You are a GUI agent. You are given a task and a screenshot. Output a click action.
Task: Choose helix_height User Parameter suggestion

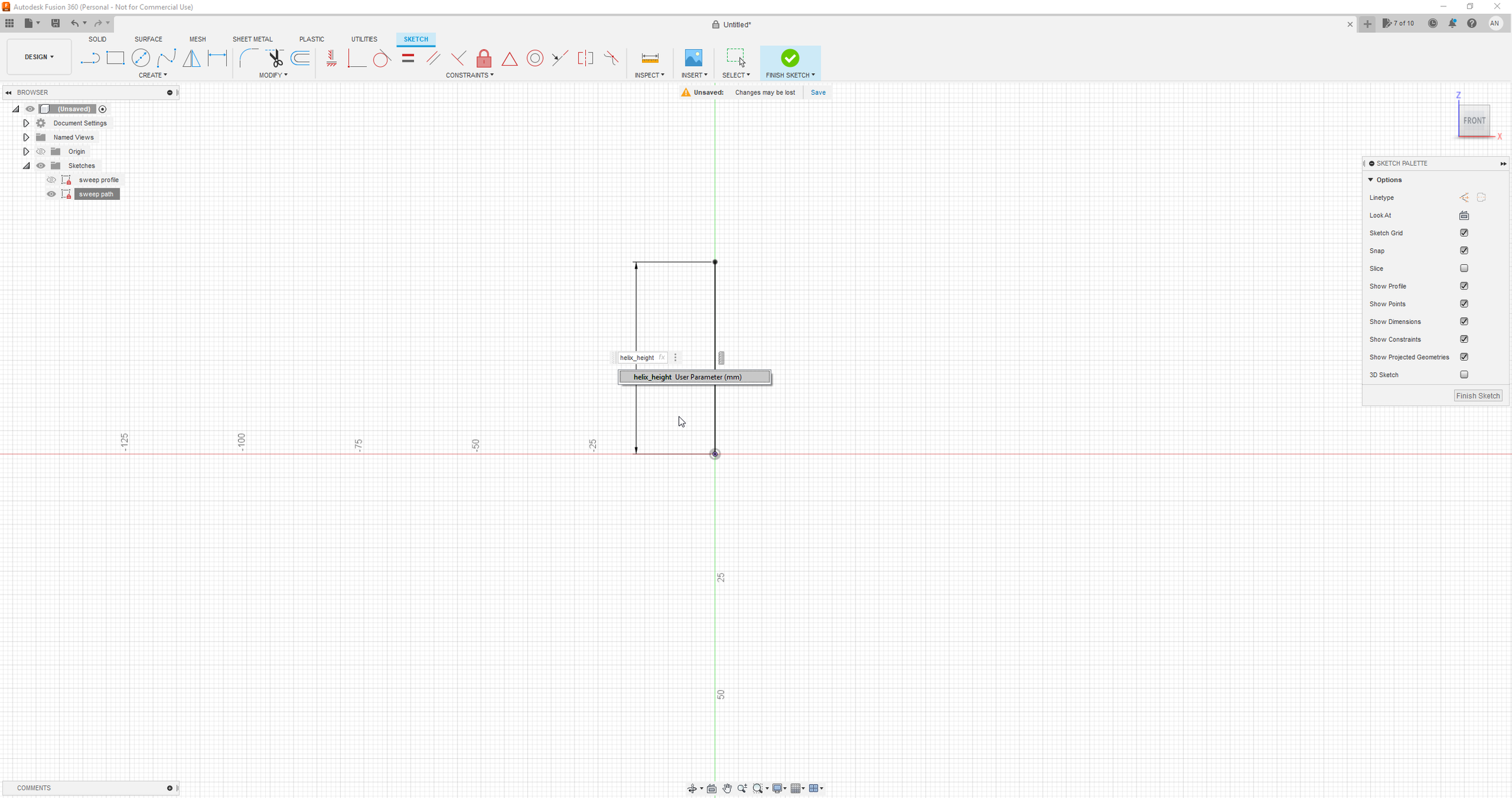pyautogui.click(x=694, y=377)
